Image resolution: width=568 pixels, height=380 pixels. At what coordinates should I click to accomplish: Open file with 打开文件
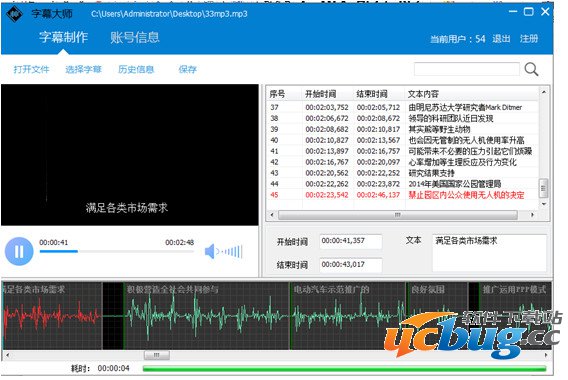31,69
